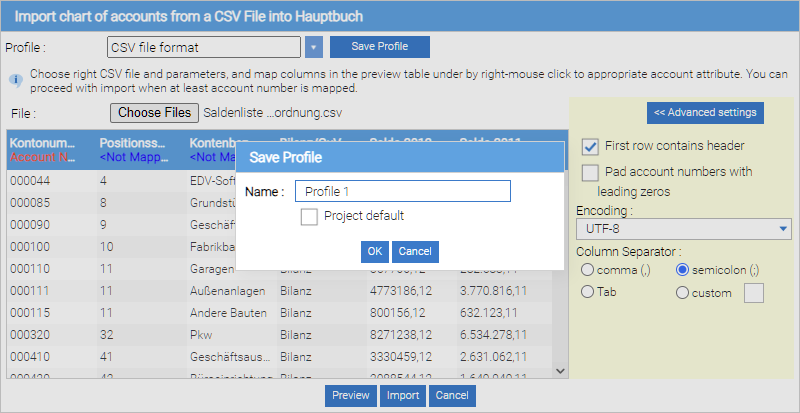Collapse the Advanced settings panel

[705, 112]
